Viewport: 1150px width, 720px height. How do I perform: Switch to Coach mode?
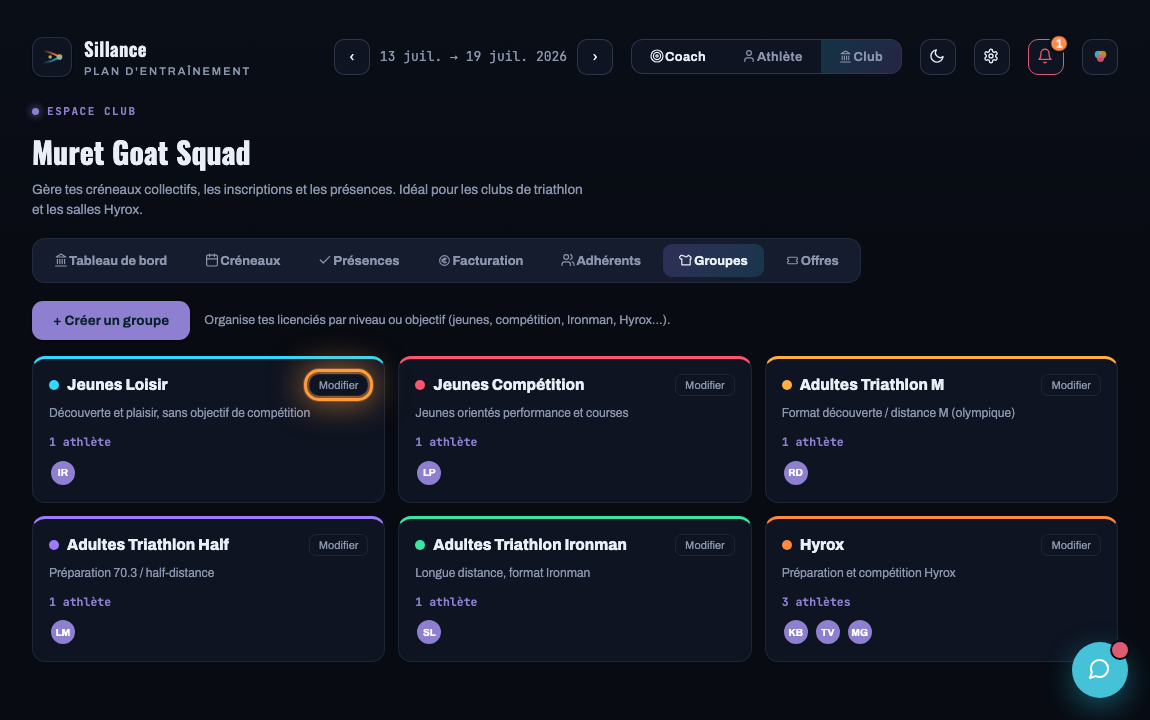[678, 56]
